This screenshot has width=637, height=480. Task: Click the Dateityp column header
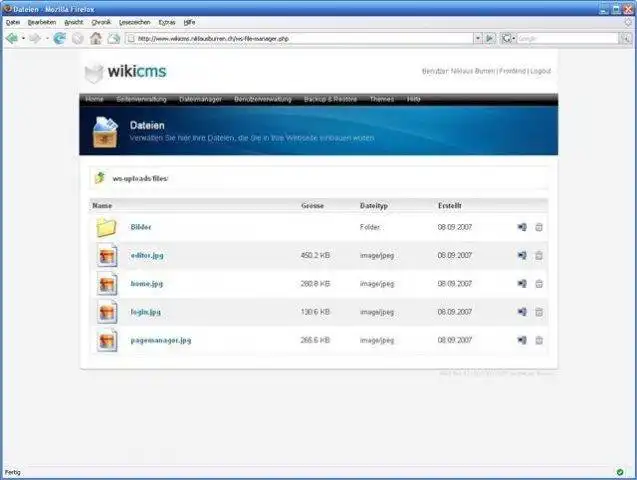[374, 205]
